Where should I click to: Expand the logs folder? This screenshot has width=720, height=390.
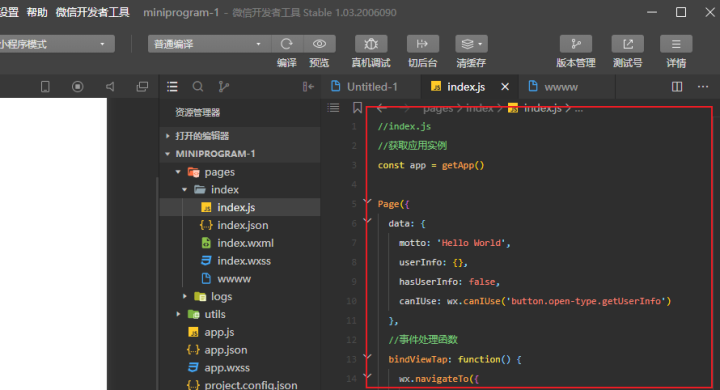(x=185, y=297)
